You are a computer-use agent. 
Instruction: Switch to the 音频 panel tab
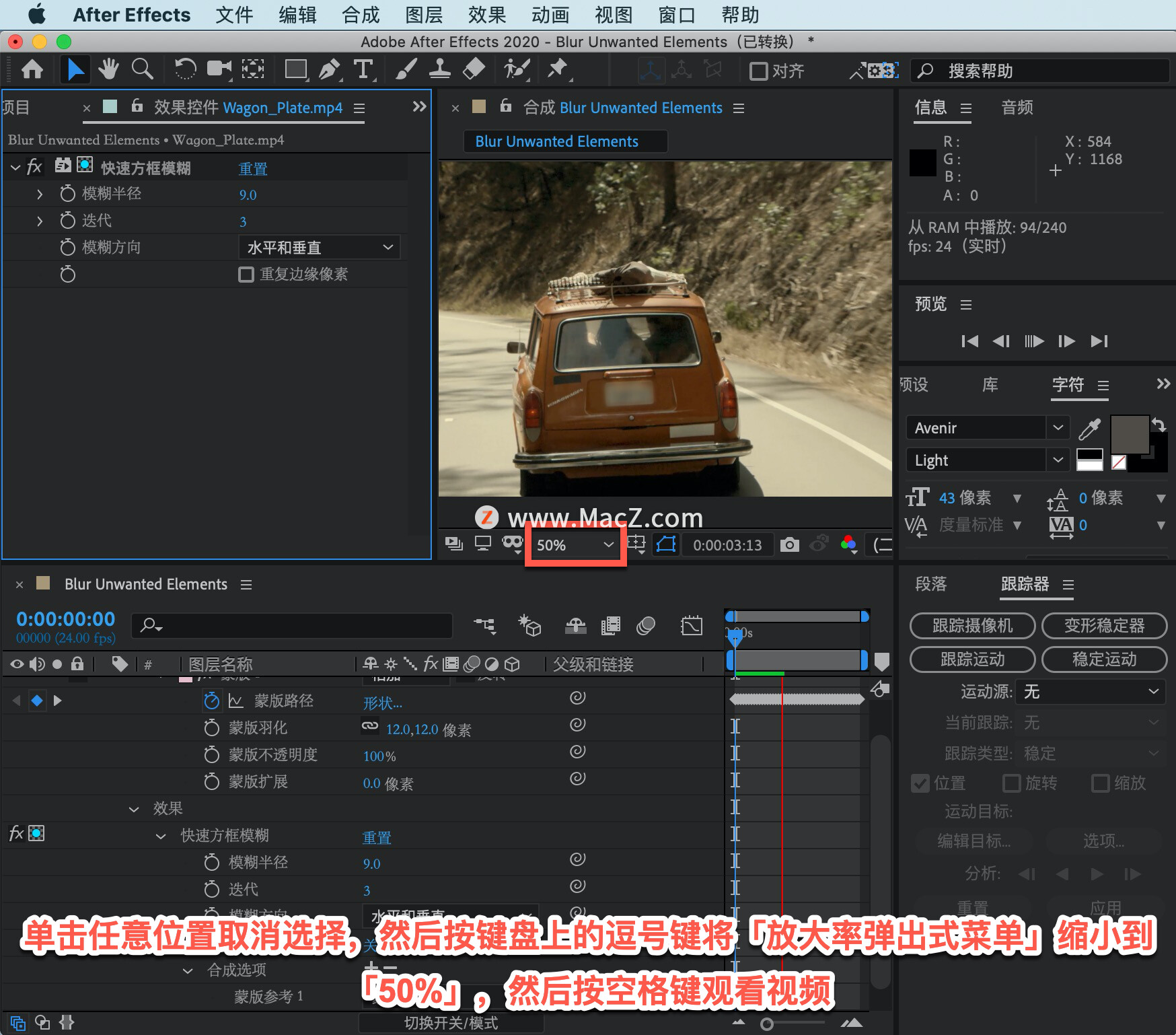click(x=1017, y=108)
